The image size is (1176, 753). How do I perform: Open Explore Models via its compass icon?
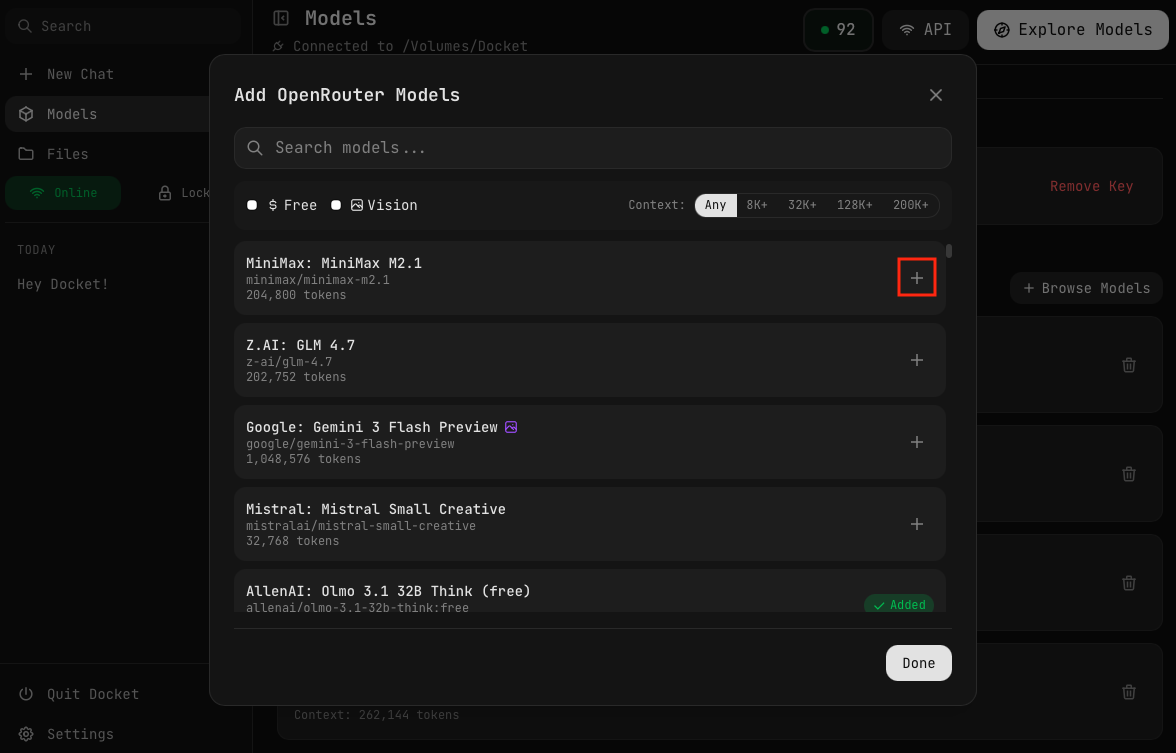1001,30
